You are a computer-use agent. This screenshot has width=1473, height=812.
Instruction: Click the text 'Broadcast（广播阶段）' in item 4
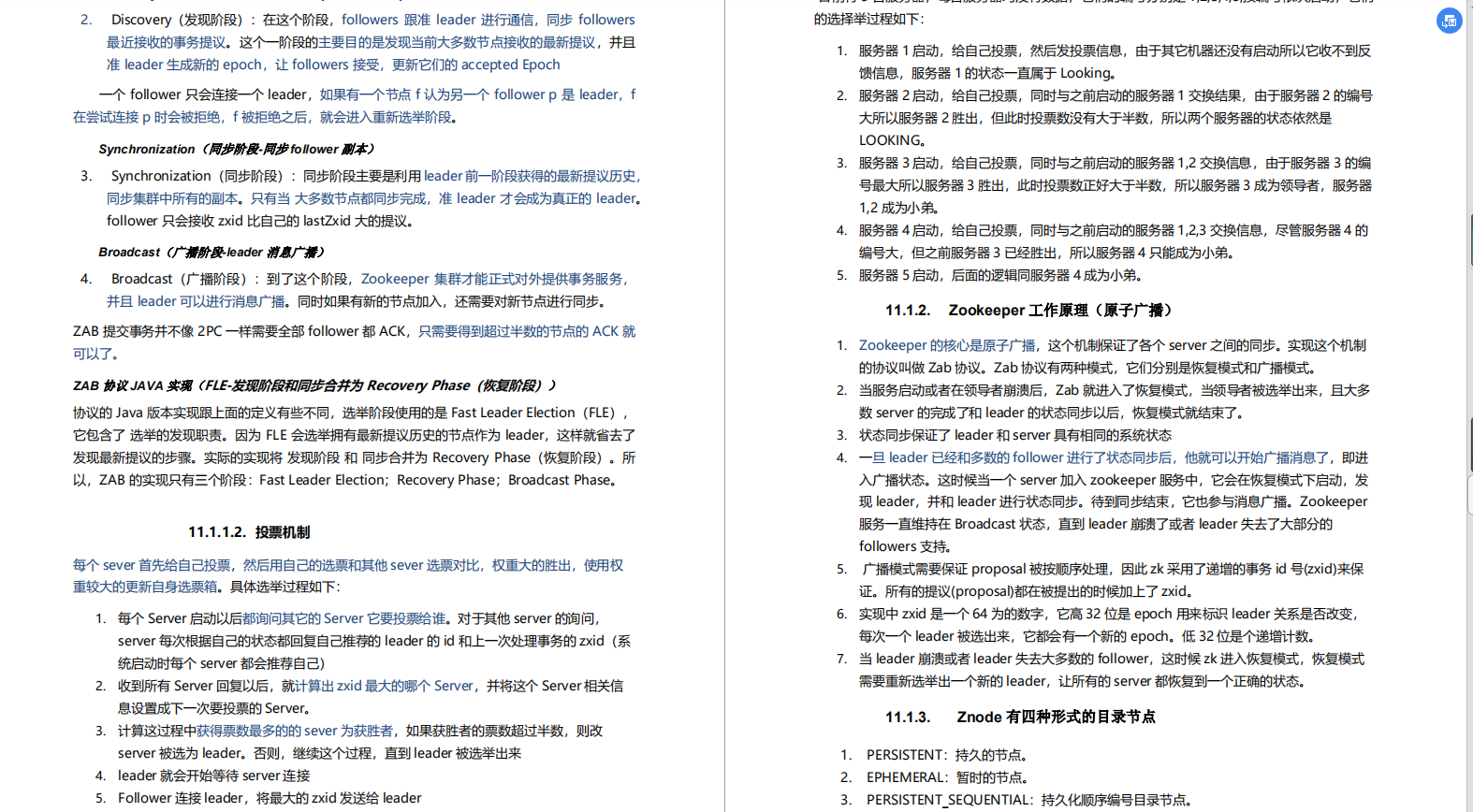click(179, 279)
